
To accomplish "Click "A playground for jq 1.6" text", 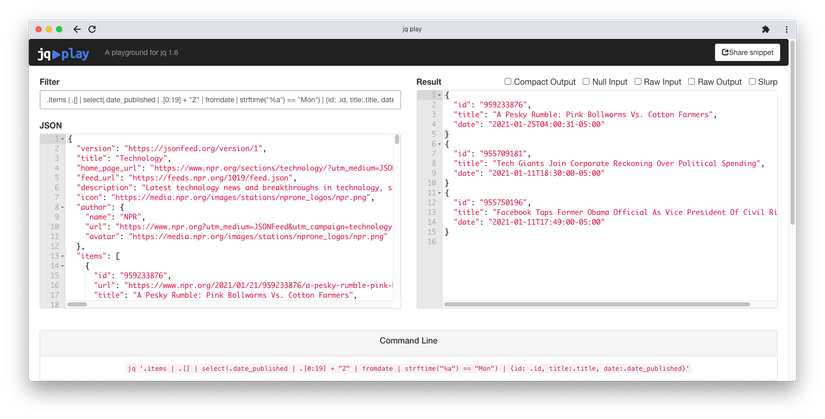I will tap(141, 53).
